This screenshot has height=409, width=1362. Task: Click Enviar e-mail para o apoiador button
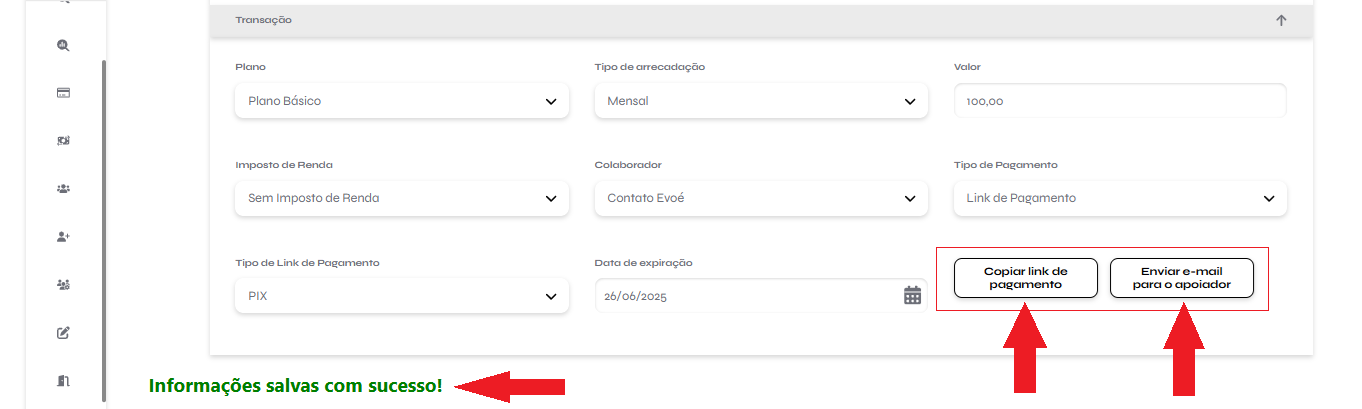tap(1181, 278)
